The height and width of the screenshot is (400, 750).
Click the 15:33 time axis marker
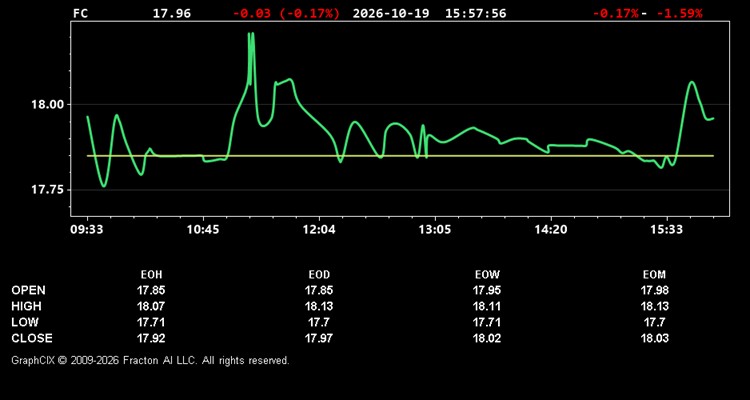667,230
